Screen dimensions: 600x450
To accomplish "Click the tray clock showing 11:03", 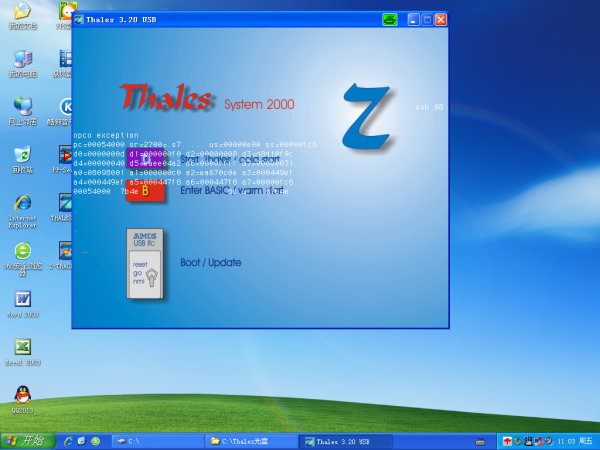I will click(x=566, y=442).
